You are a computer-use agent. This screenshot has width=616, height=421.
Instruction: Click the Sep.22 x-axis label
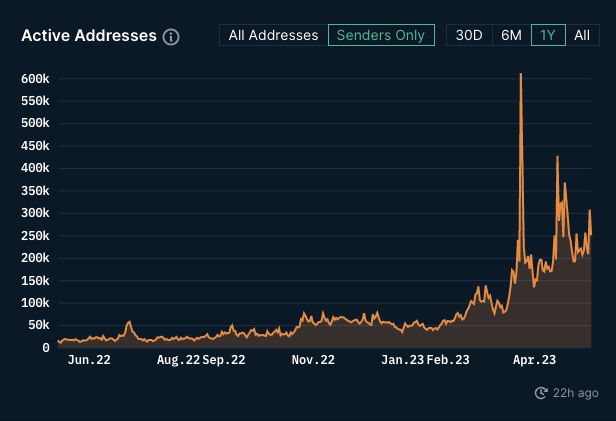(224, 360)
